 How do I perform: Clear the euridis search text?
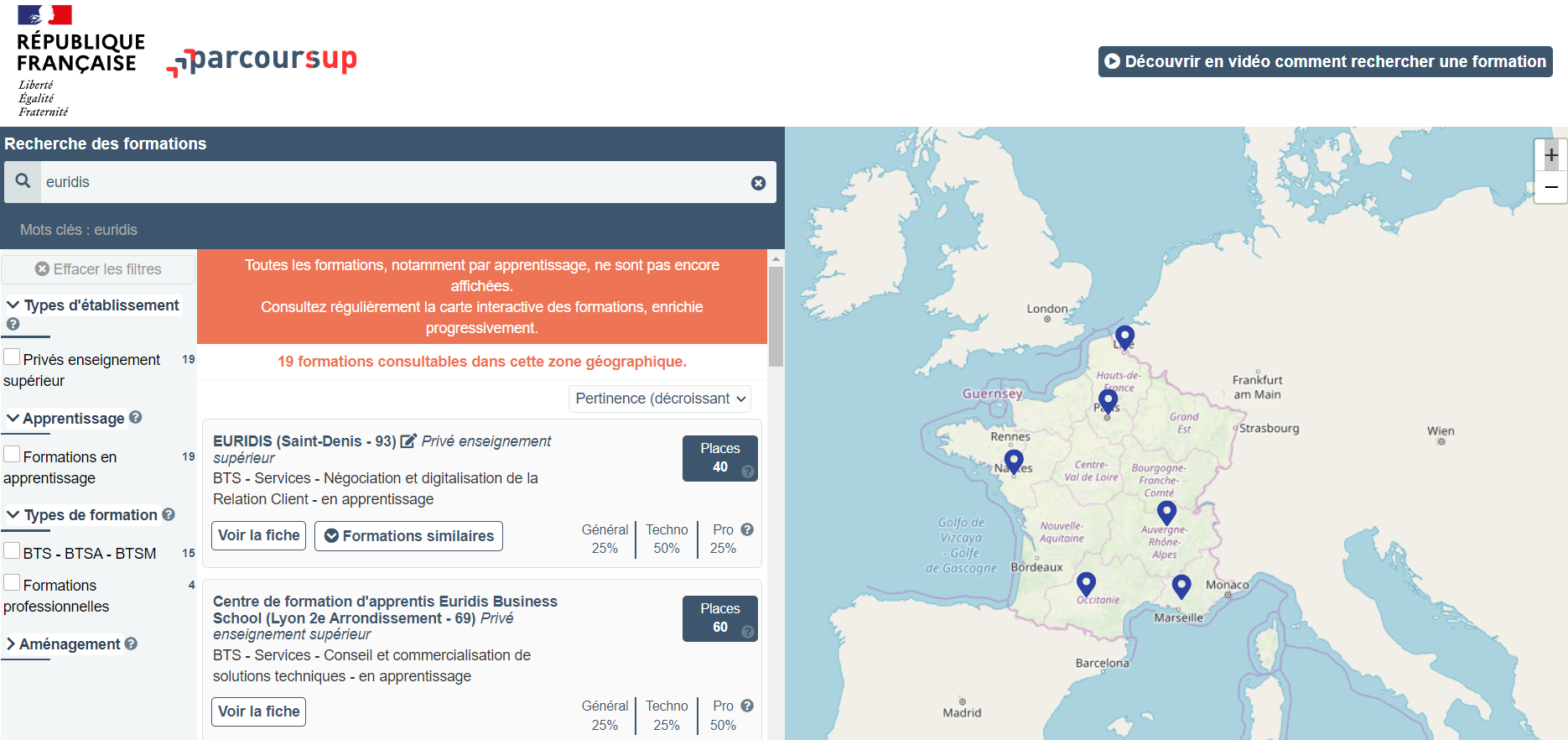(758, 183)
